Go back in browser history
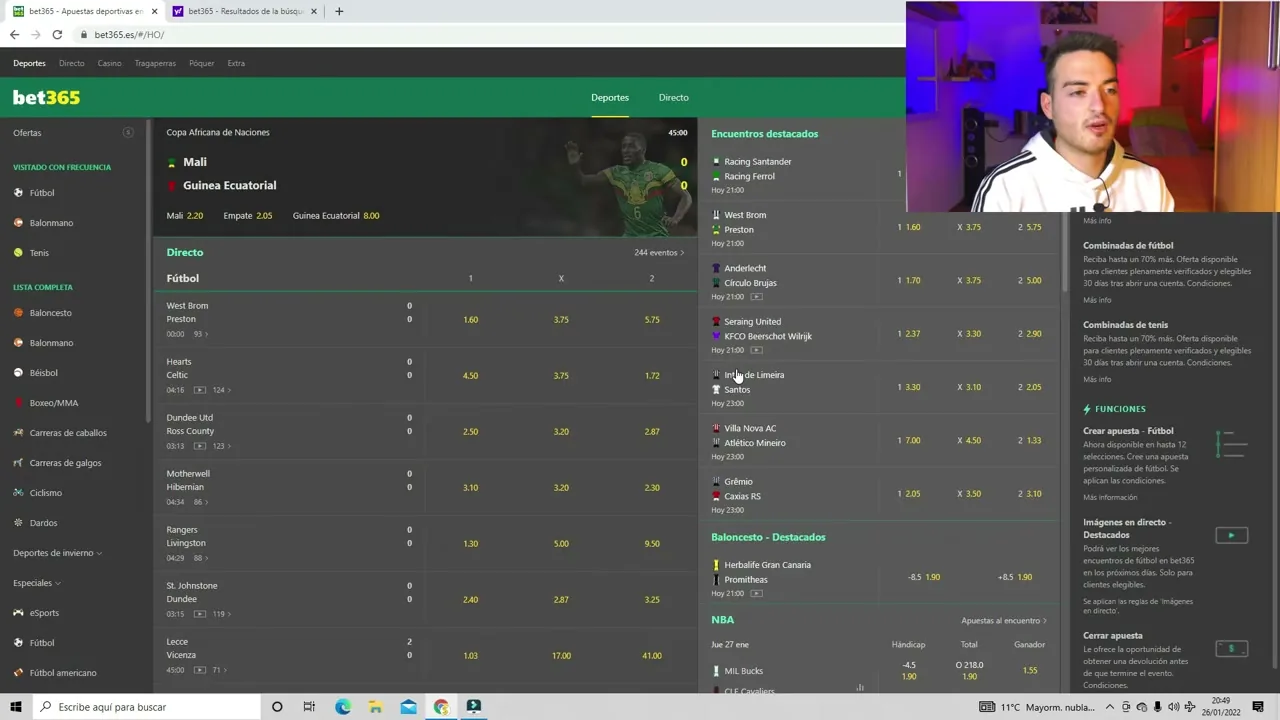 pyautogui.click(x=14, y=34)
